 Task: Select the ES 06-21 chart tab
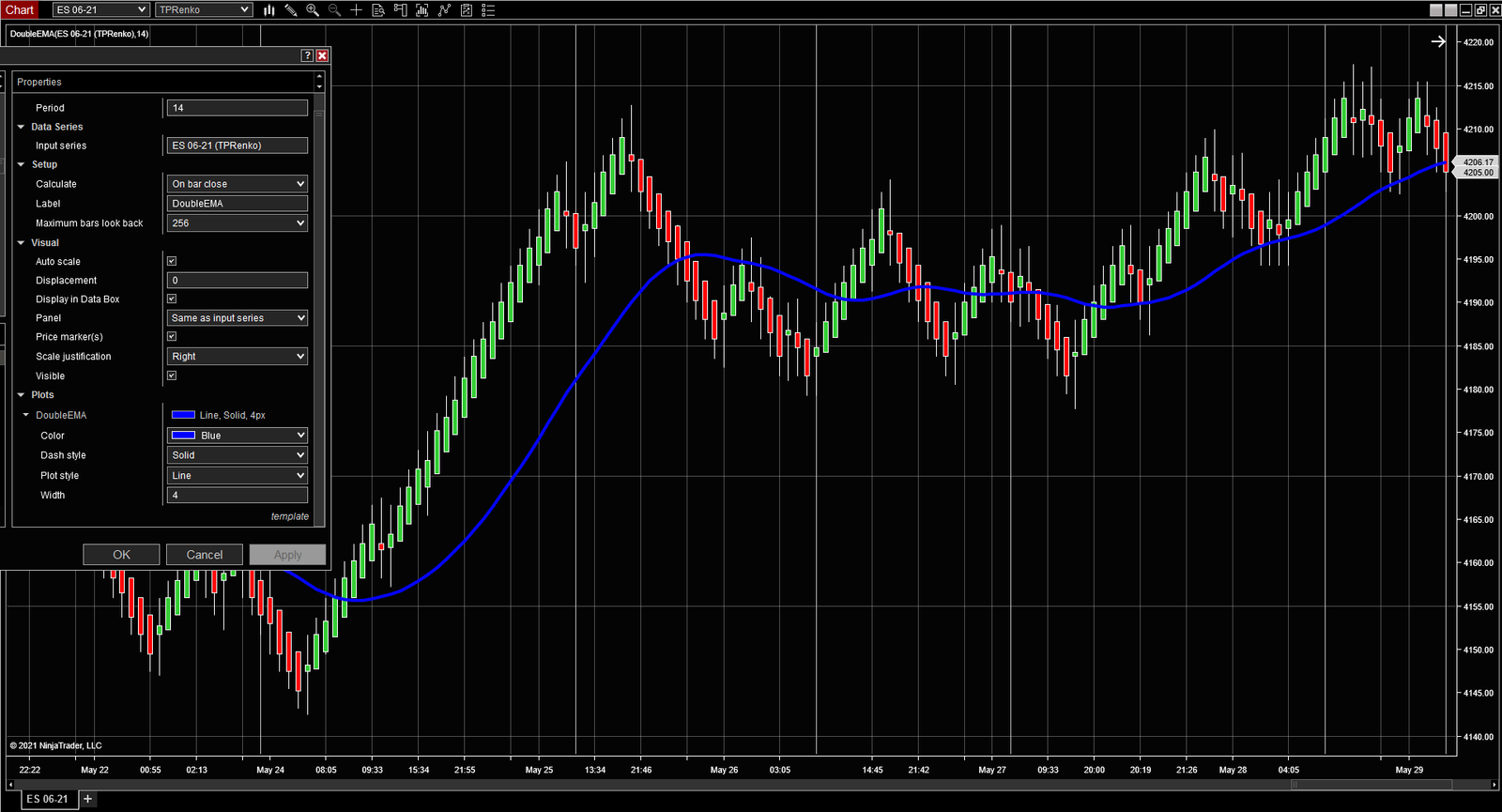47,799
